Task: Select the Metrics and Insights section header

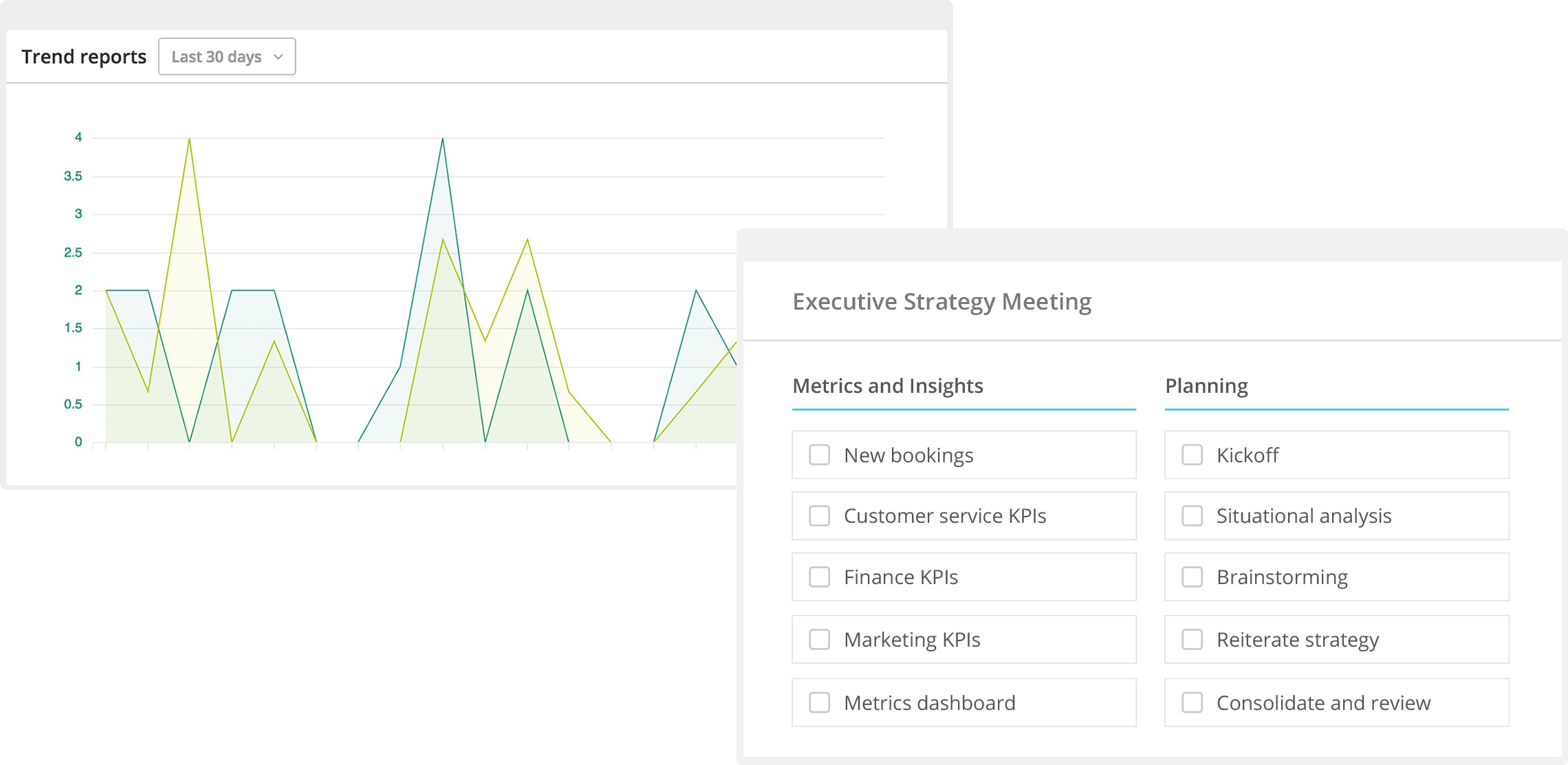Action: coord(888,386)
